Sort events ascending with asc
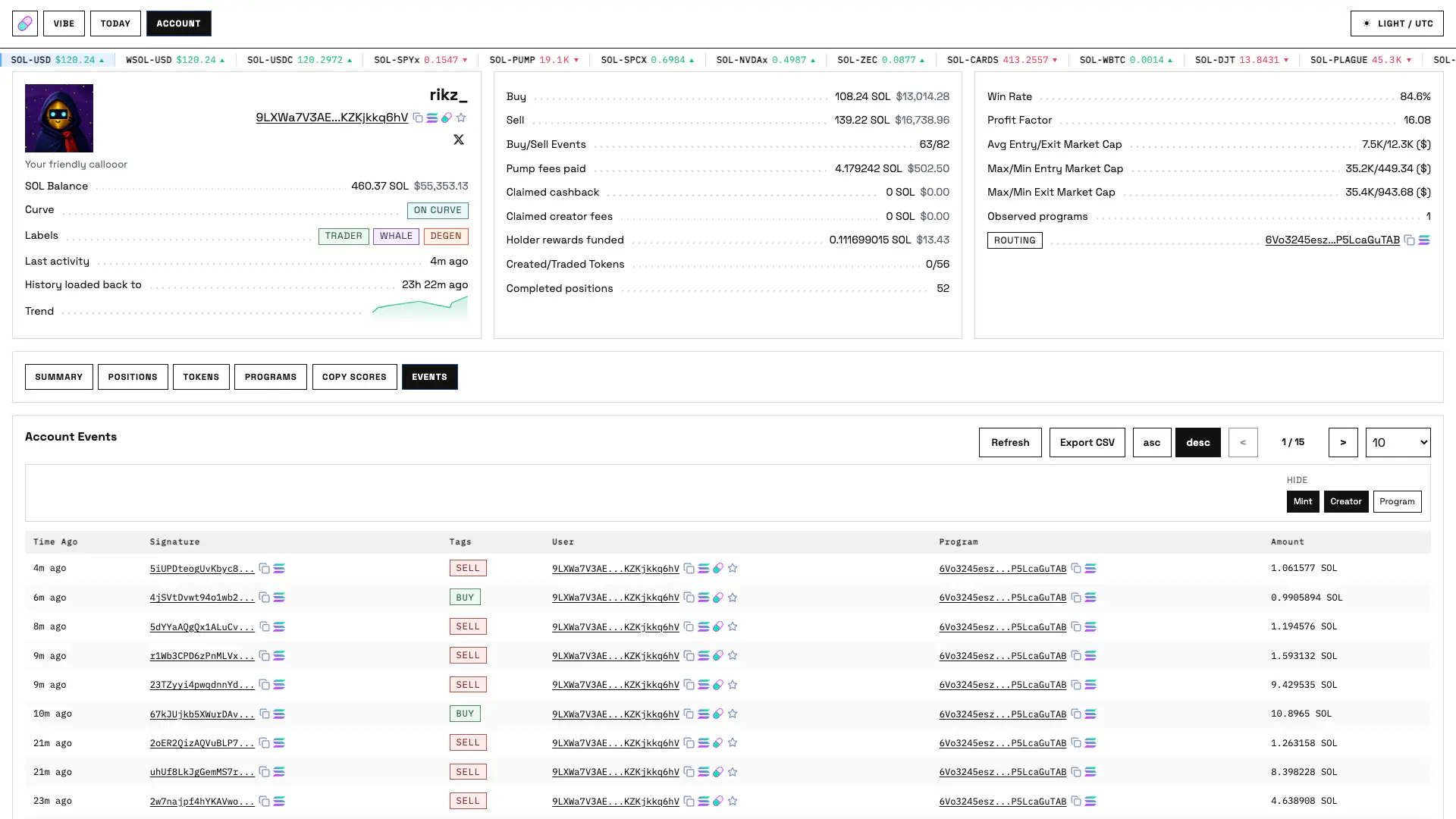 tap(1151, 442)
